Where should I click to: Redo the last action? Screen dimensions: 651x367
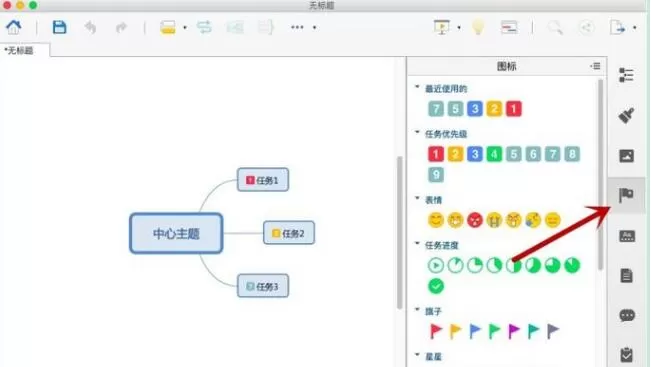coord(121,28)
